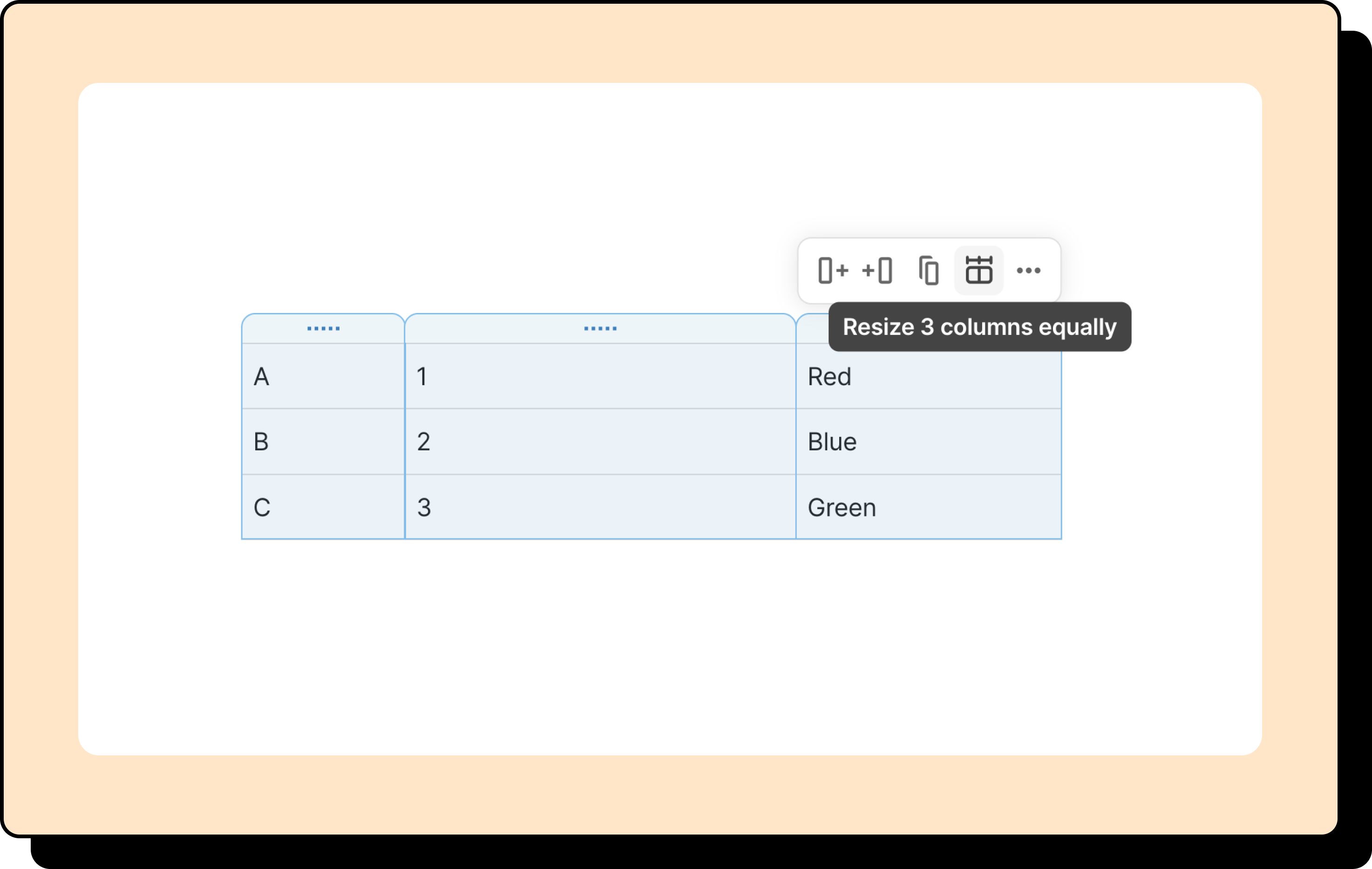
Task: Select the cell containing A
Action: pyautogui.click(x=262, y=376)
